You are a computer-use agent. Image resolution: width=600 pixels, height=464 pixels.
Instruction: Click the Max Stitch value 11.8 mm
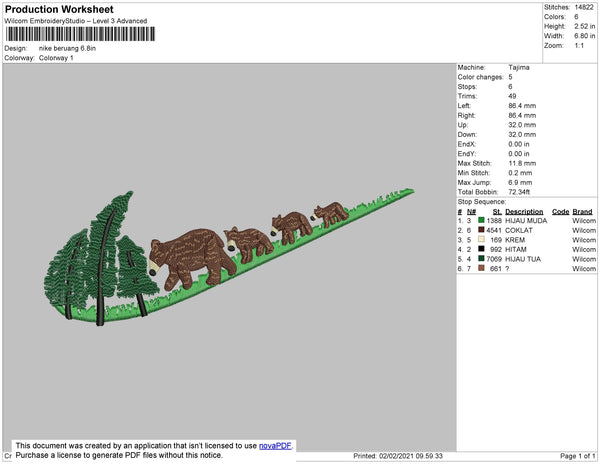(522, 163)
